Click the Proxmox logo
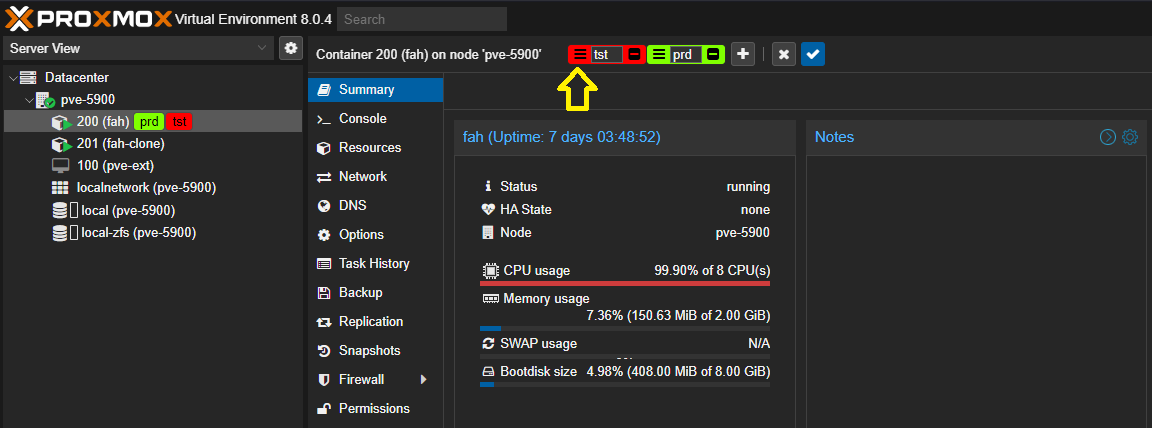The width and height of the screenshot is (1152, 428). (88, 18)
